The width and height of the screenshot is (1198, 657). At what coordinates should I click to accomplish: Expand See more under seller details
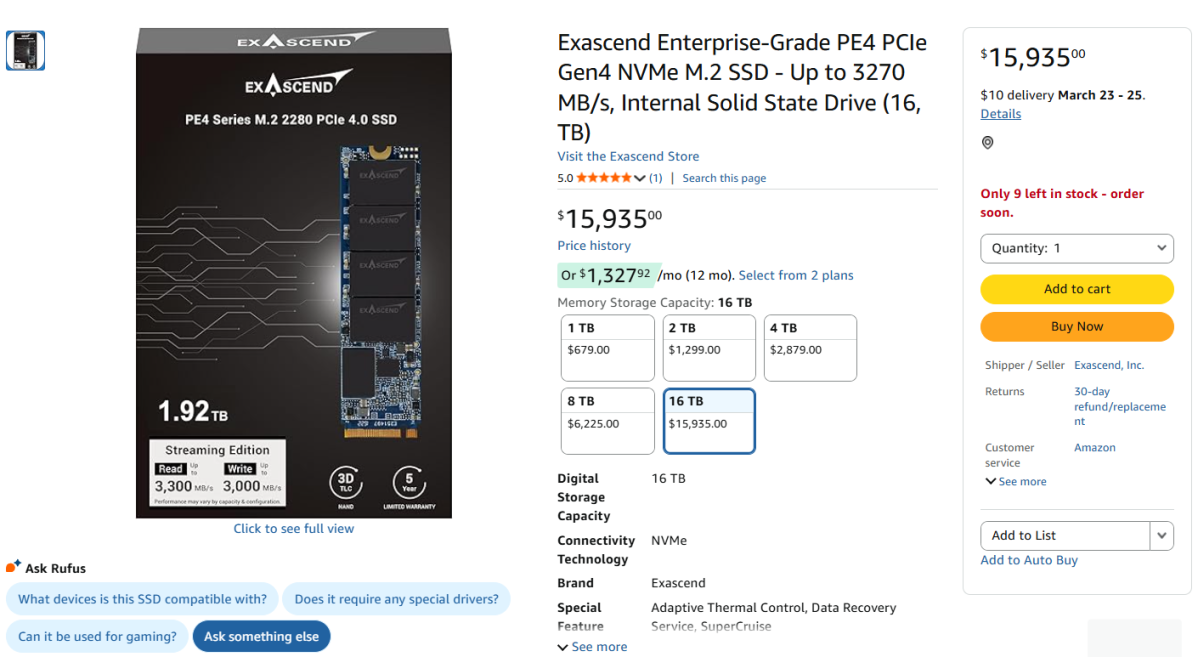[x=1016, y=482]
